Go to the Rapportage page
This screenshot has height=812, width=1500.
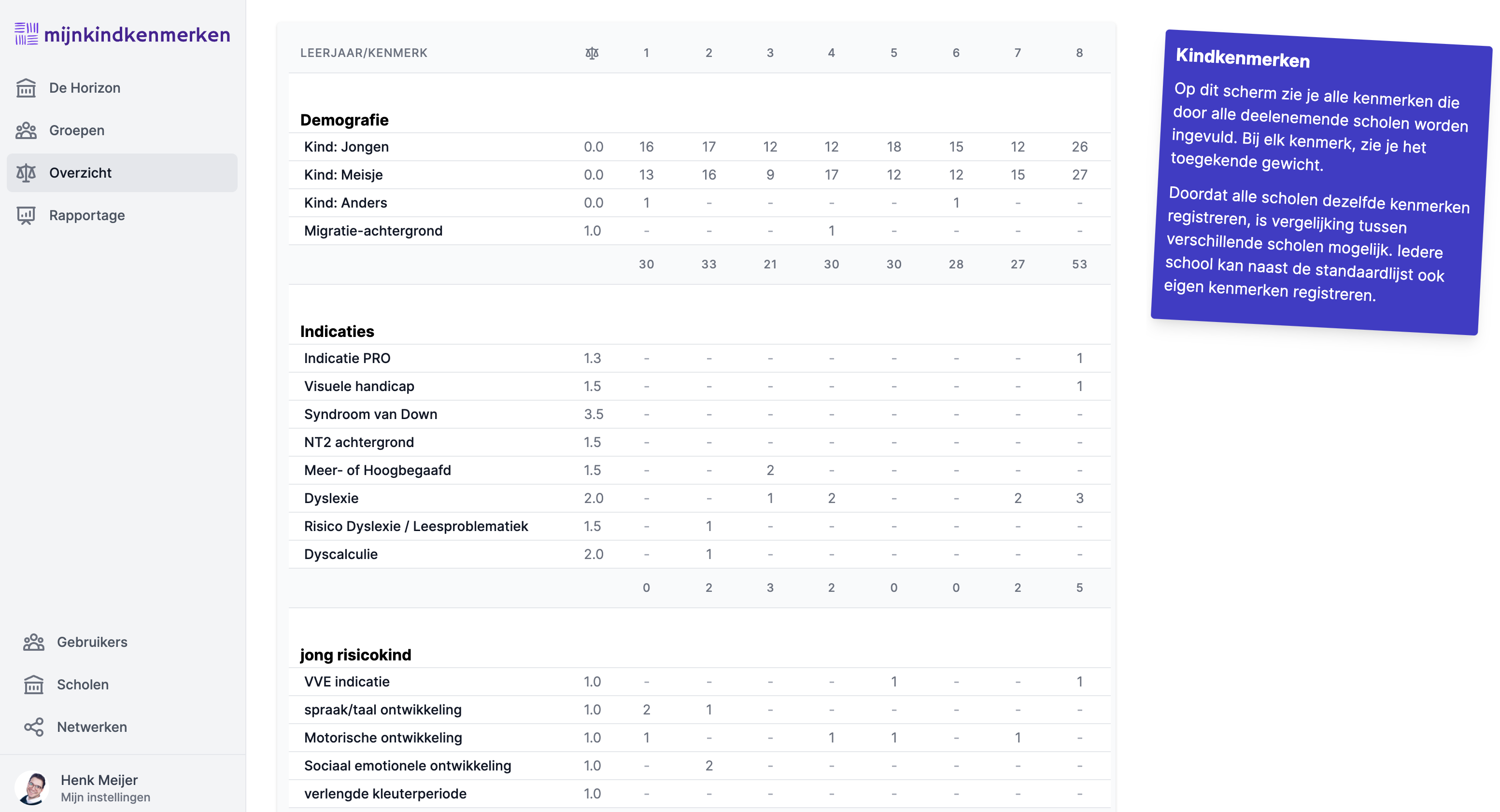(x=87, y=215)
